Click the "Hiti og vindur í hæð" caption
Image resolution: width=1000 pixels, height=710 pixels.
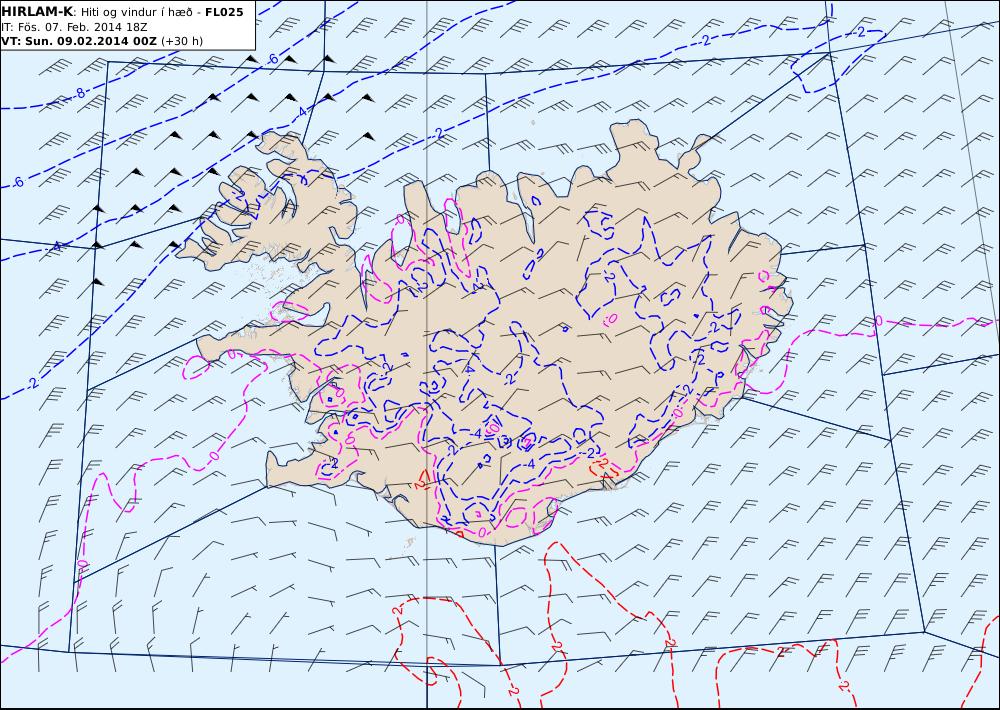click(x=136, y=13)
